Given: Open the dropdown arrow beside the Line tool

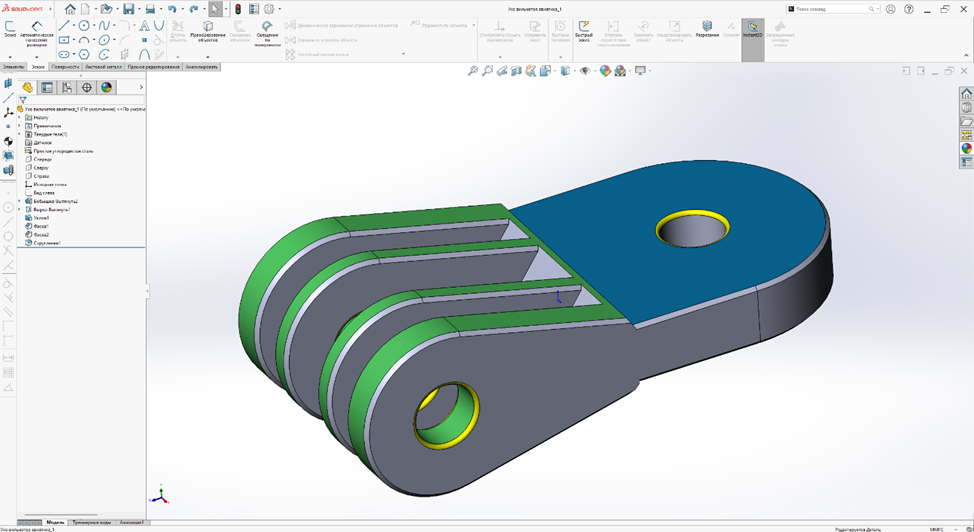Looking at the screenshot, I should coord(73,25).
